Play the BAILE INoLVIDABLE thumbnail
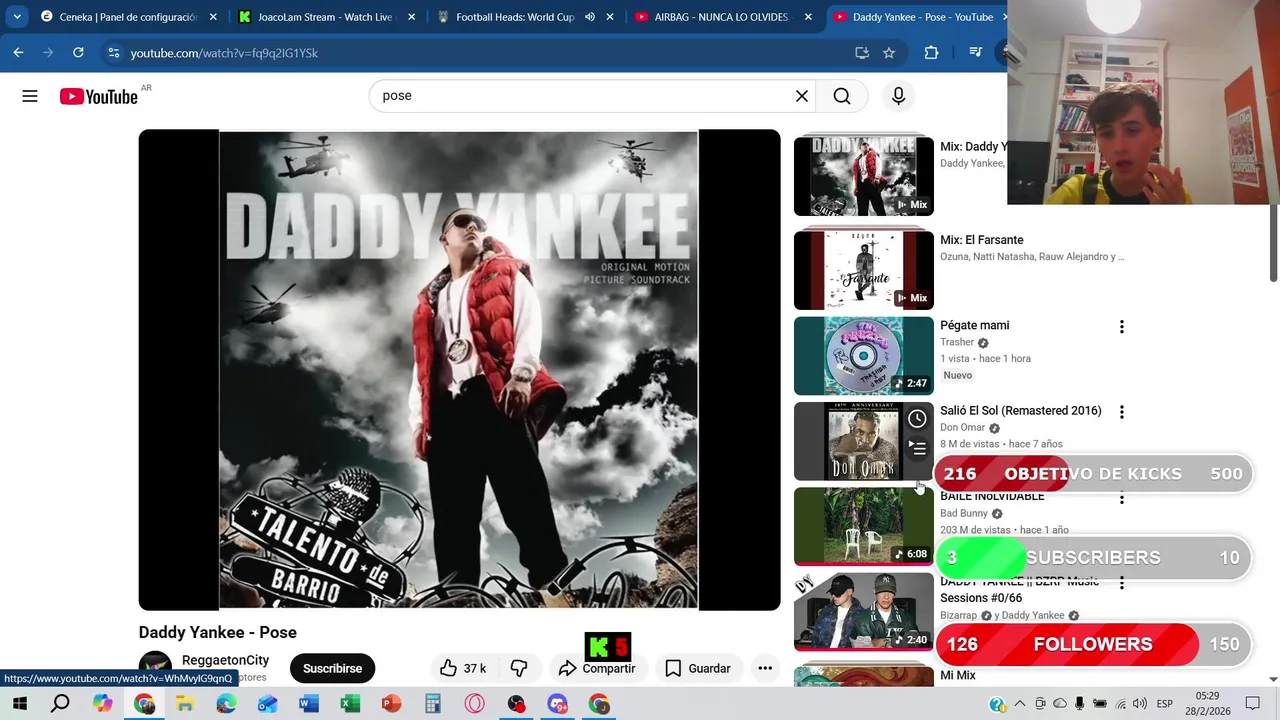 tap(864, 526)
